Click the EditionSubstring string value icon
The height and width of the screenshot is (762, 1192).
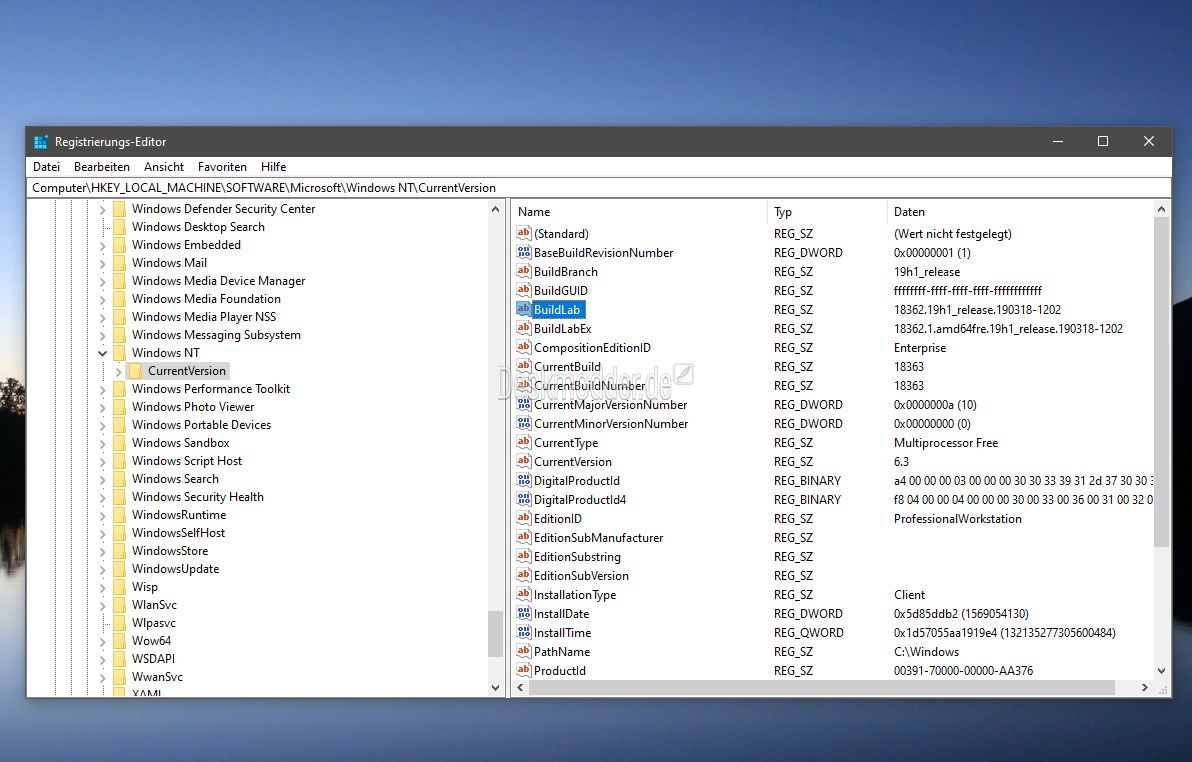523,557
